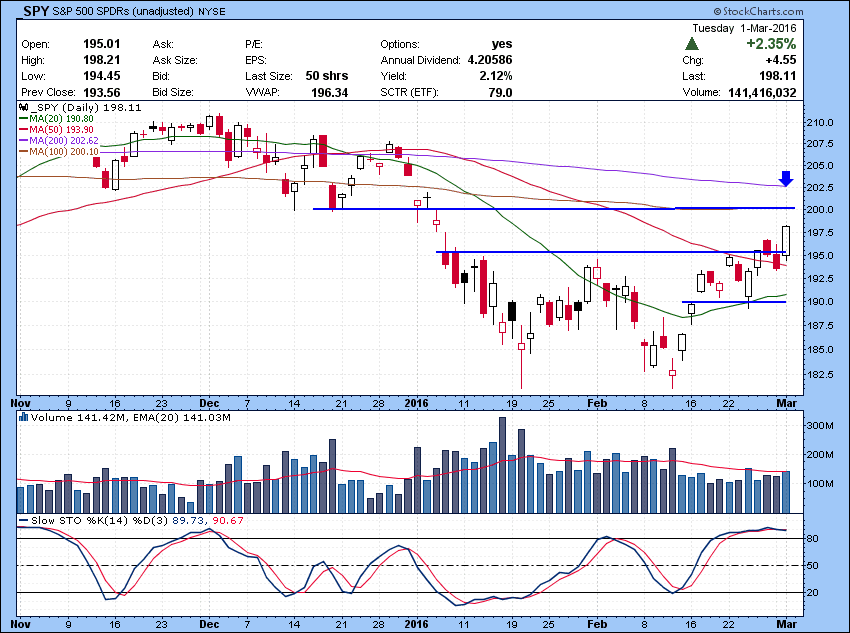Viewport: 850px width, 633px height.
Task: Click the '_SPY (Daily) 198.11' legend label
Action: coord(85,107)
